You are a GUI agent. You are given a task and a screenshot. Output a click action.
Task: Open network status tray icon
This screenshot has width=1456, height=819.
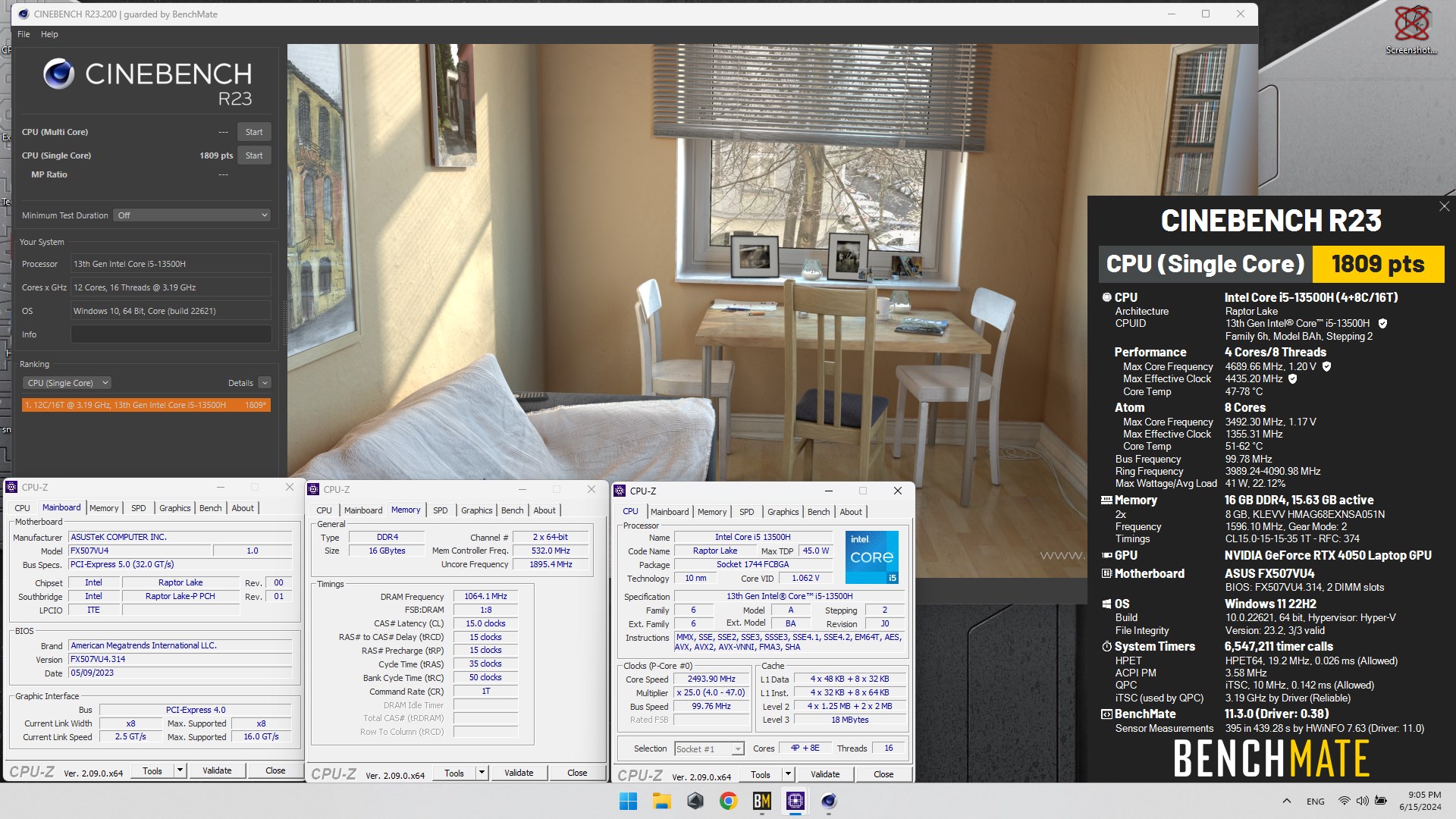coord(1344,801)
